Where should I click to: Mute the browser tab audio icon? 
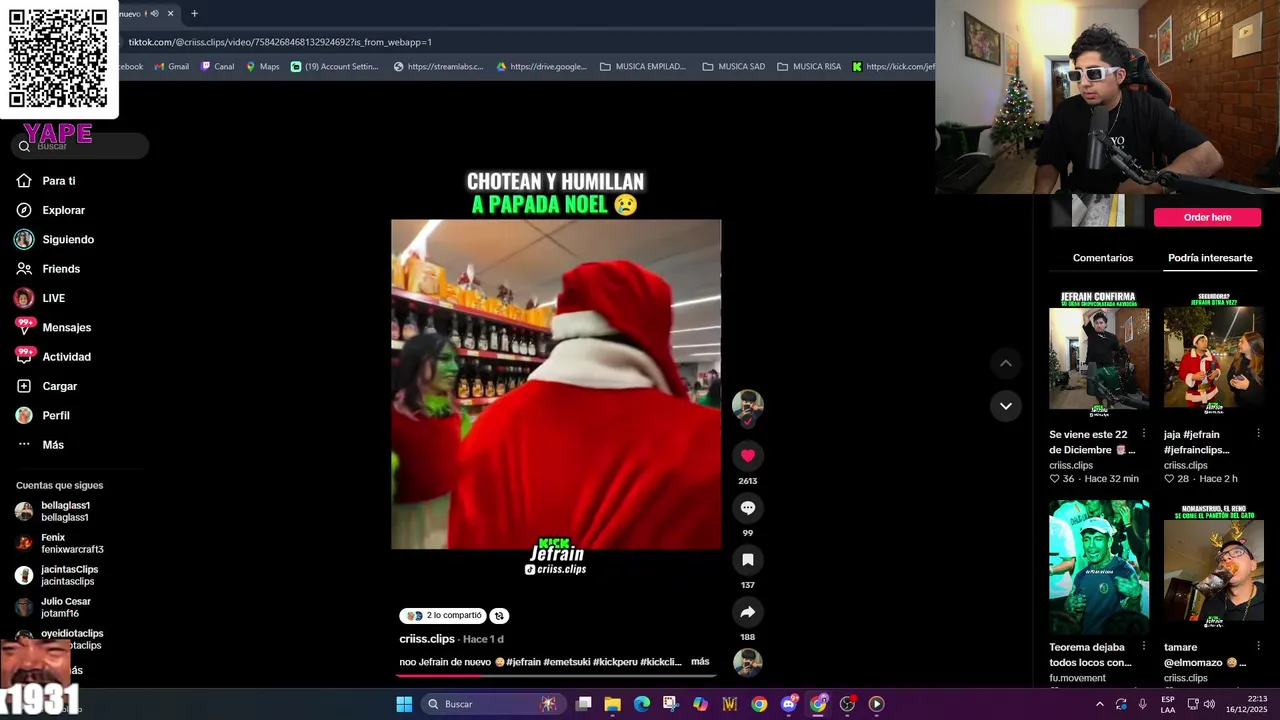[x=154, y=13]
